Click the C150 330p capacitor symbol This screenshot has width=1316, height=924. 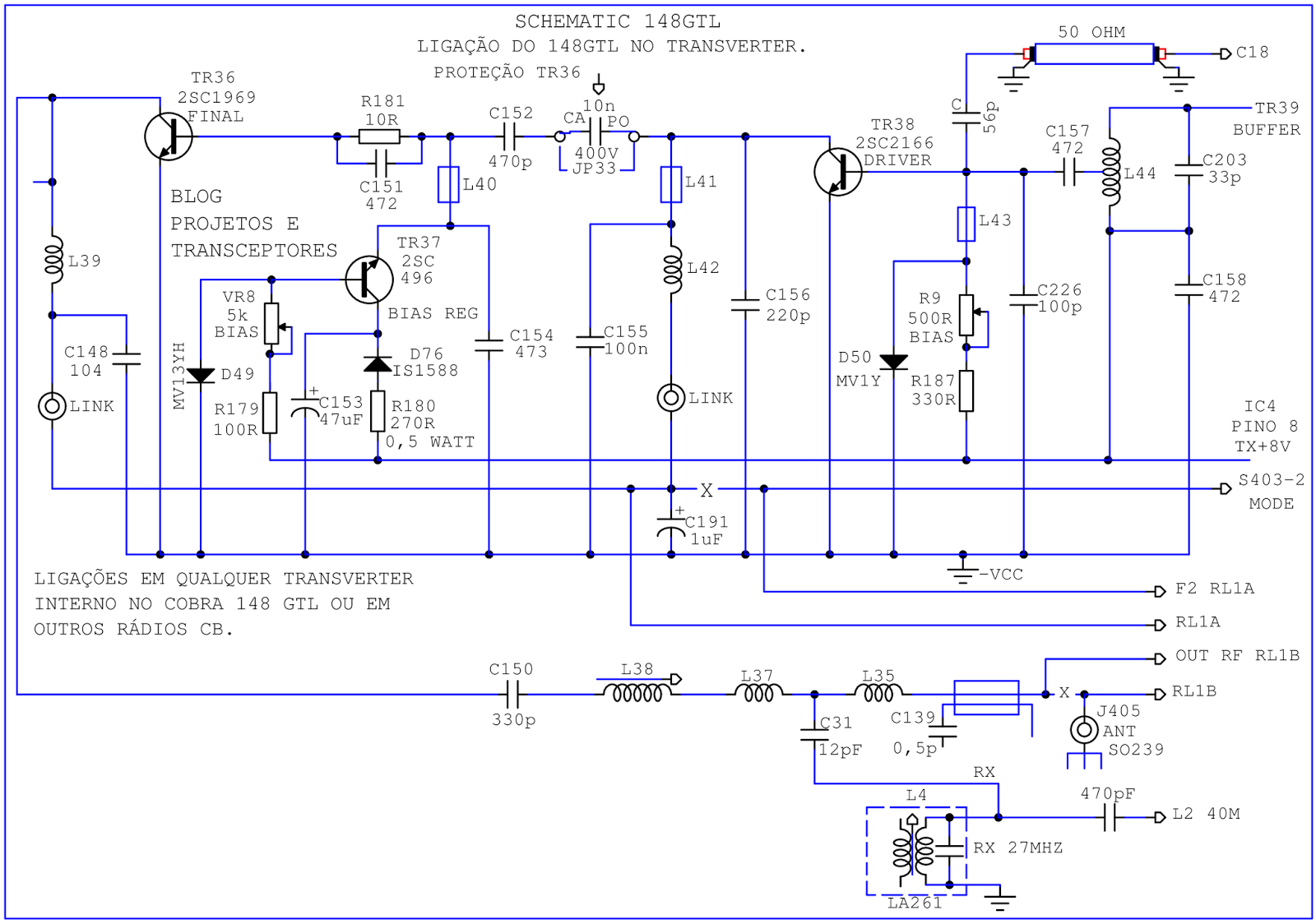512,695
